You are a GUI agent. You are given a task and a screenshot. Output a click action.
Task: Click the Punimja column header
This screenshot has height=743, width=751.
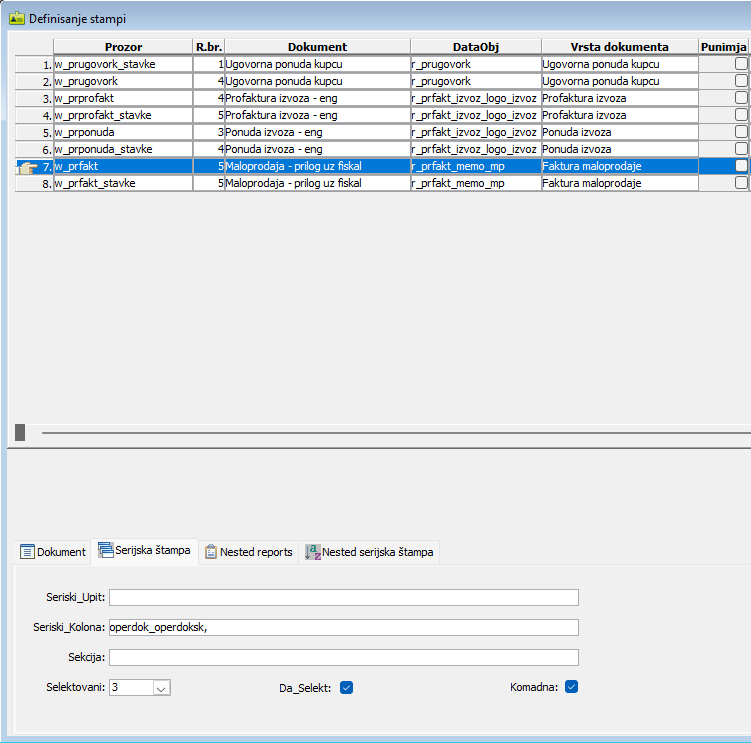[x=723, y=47]
